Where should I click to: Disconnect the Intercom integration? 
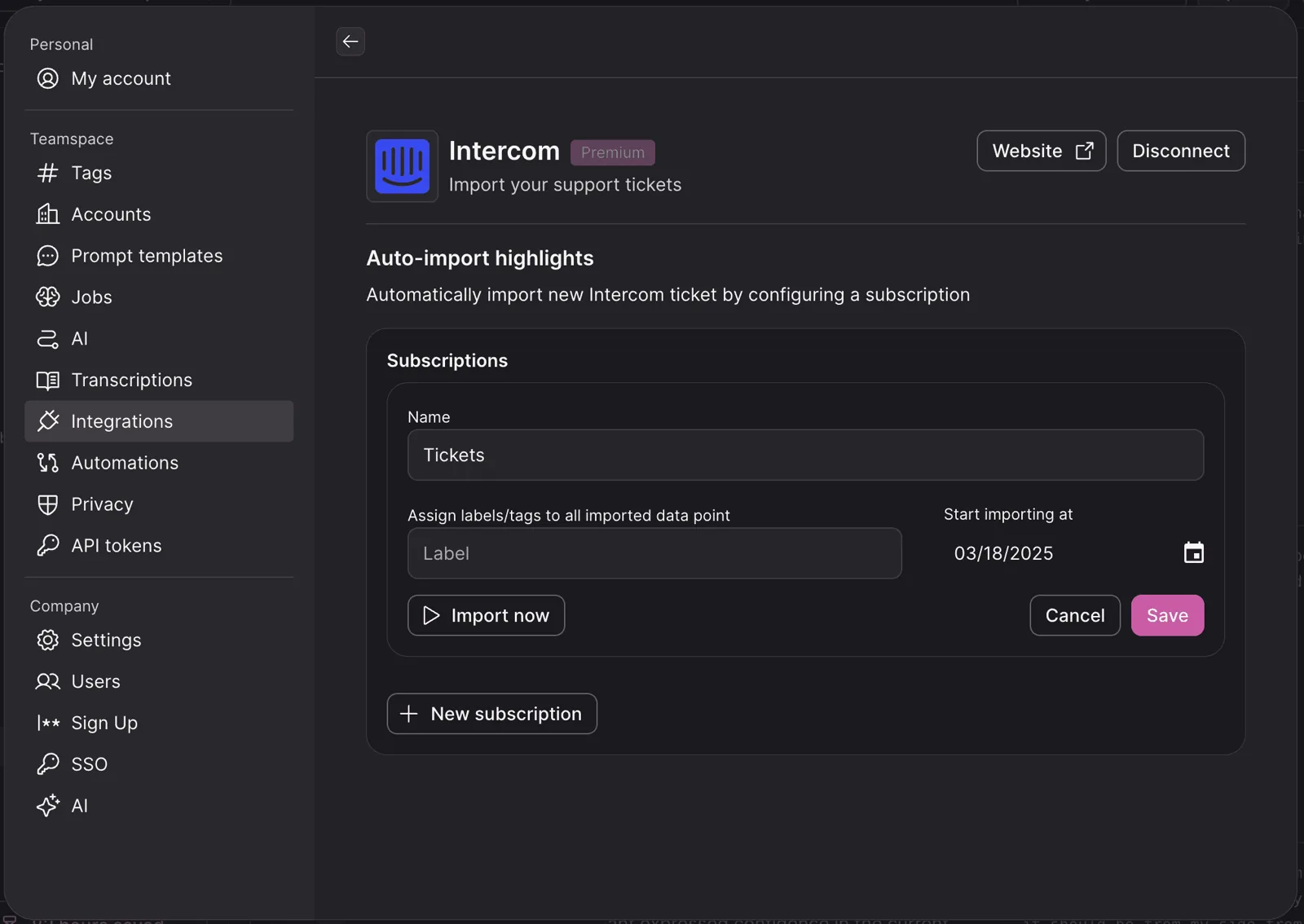pyautogui.click(x=1181, y=151)
